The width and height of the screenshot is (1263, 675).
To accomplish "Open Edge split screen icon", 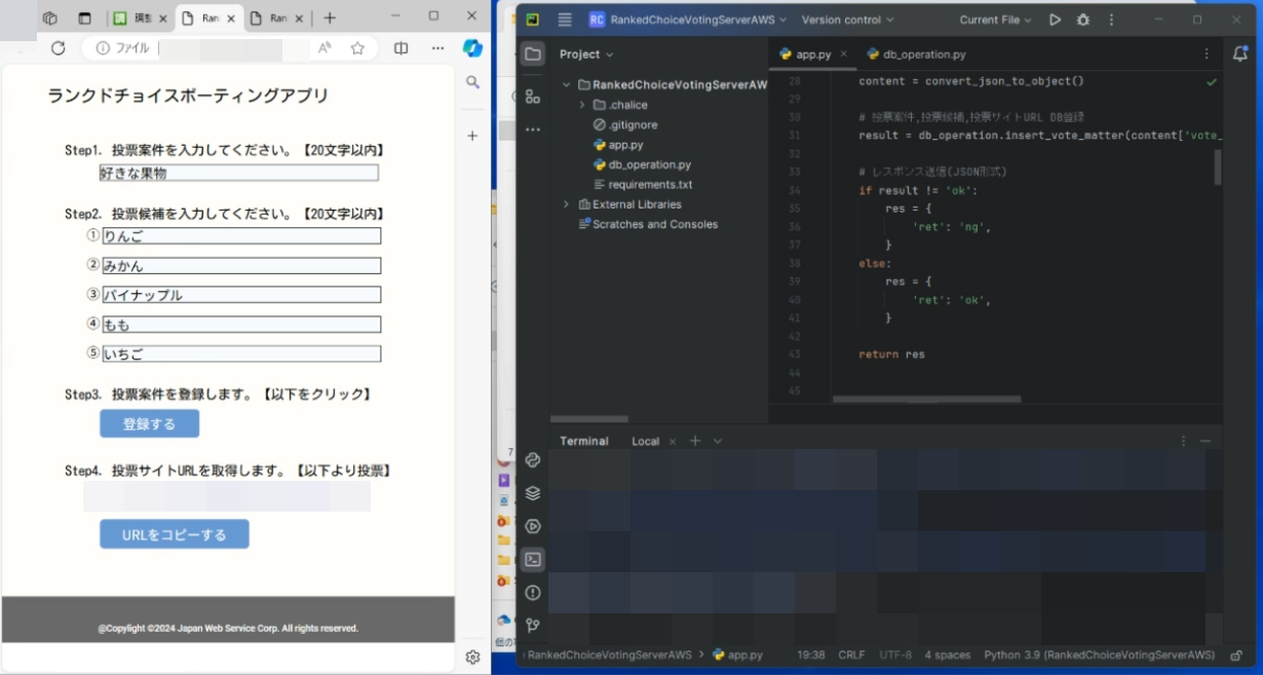I will point(401,48).
